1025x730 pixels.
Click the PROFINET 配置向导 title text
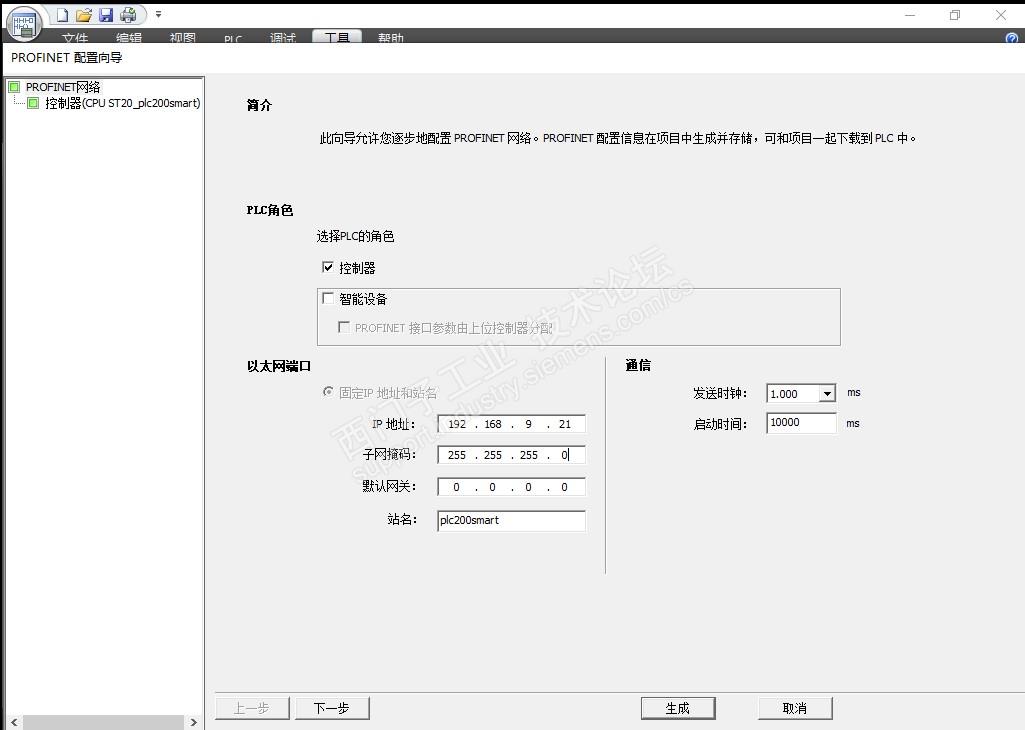pos(67,58)
